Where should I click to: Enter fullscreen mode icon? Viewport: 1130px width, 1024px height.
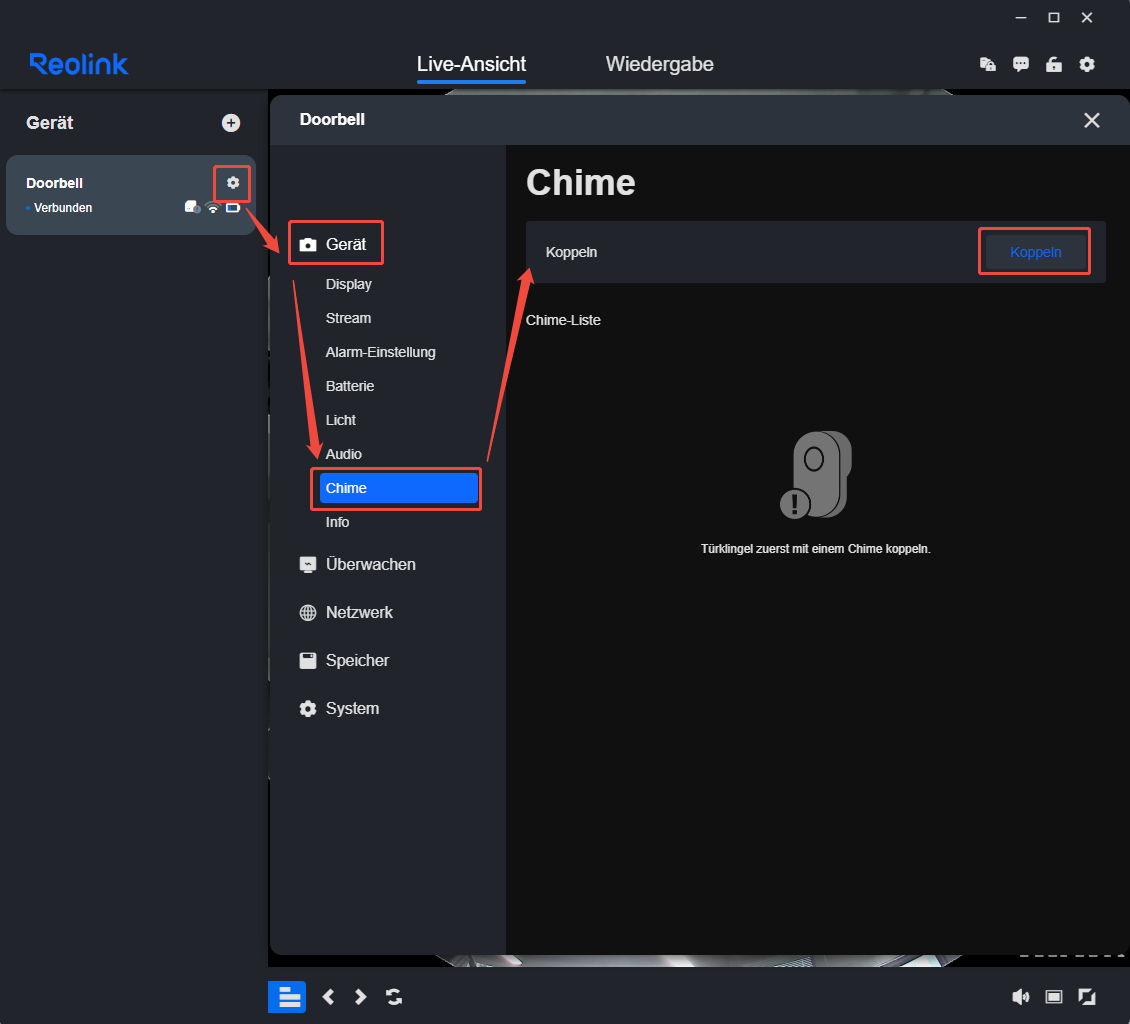point(1087,997)
